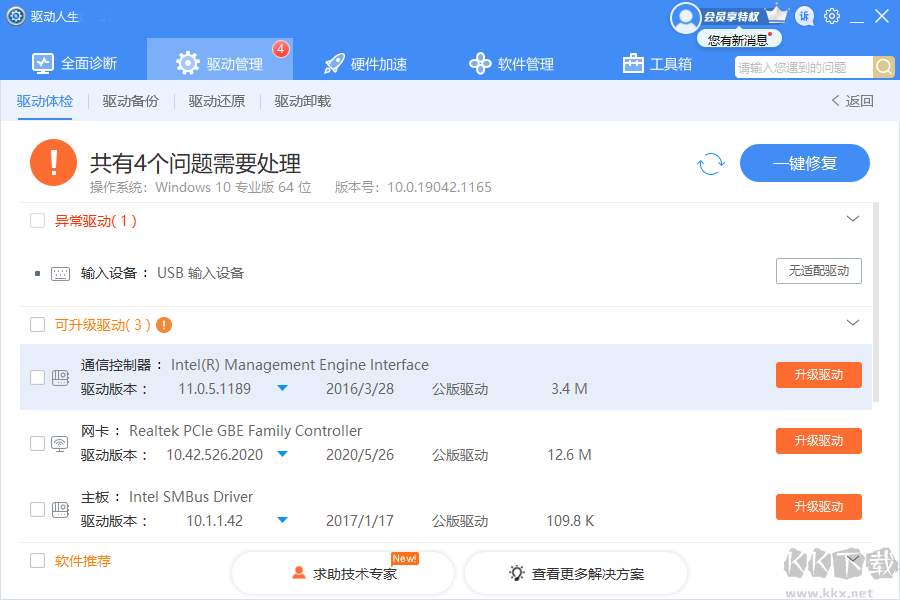This screenshot has height=600, width=900.
Task: Open version dropdown for 10.1.1.42
Action: click(282, 520)
